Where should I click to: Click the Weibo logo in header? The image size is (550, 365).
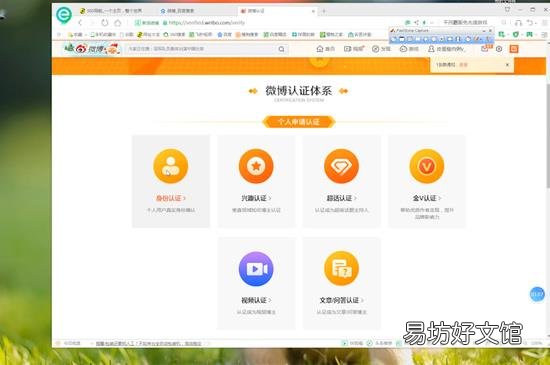click(x=92, y=49)
